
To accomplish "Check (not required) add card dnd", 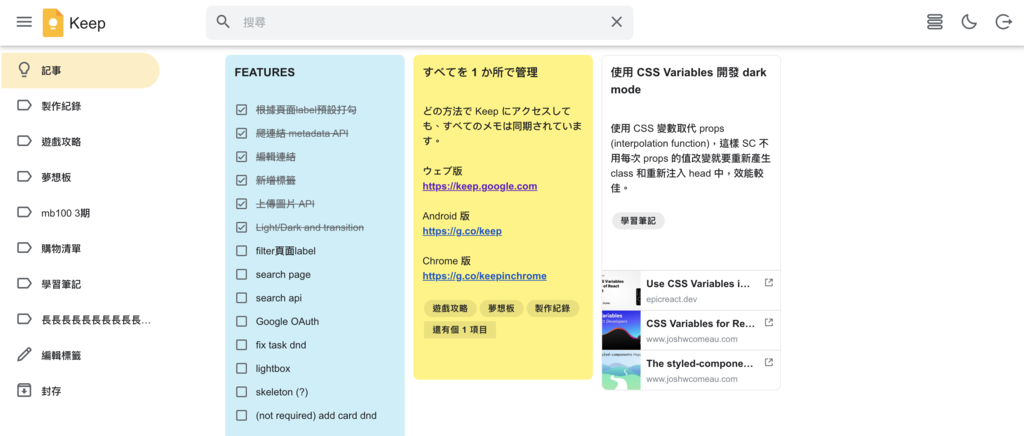I will point(242,415).
